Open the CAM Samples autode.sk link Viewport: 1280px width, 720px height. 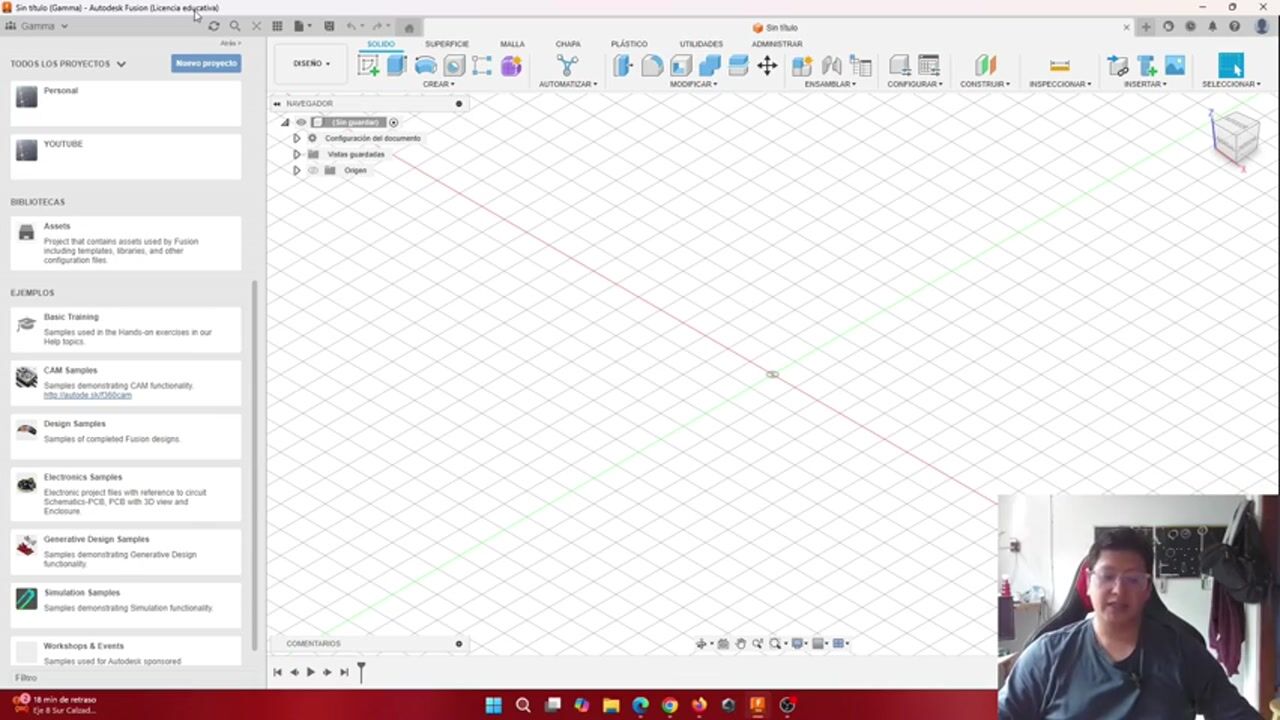[87, 395]
